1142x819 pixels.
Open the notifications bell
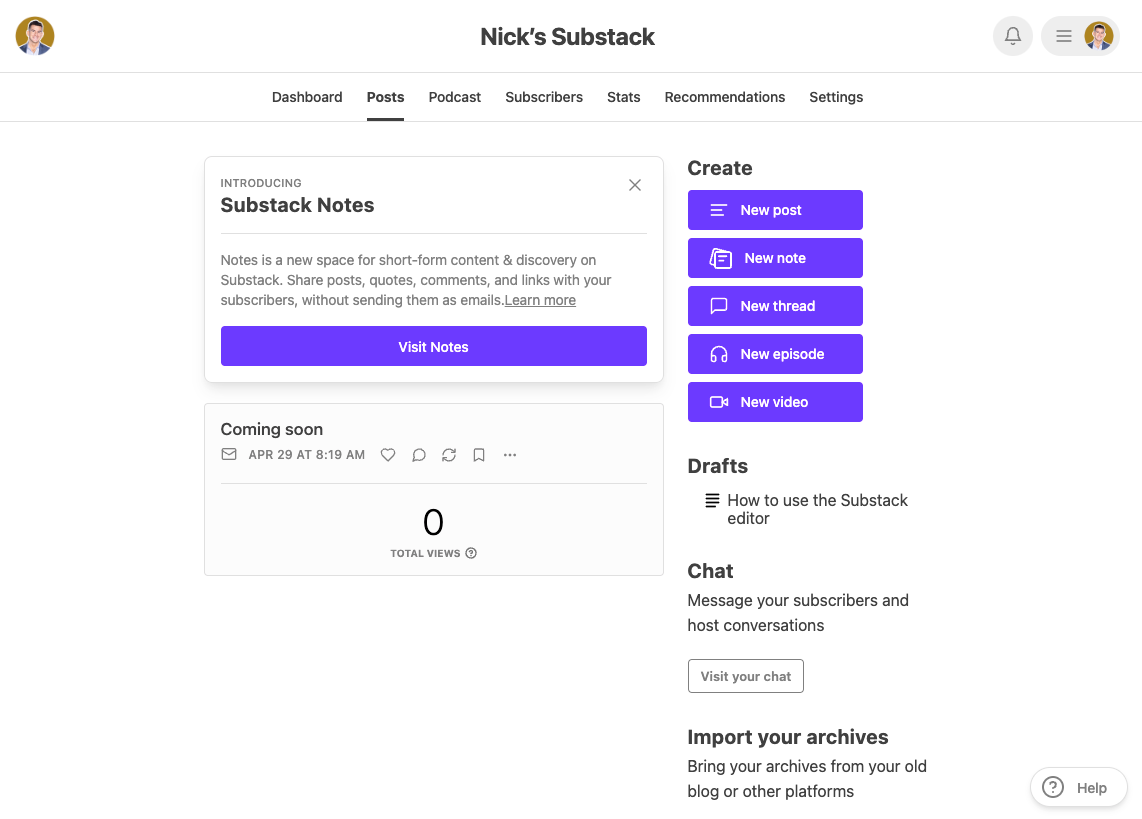1012,37
